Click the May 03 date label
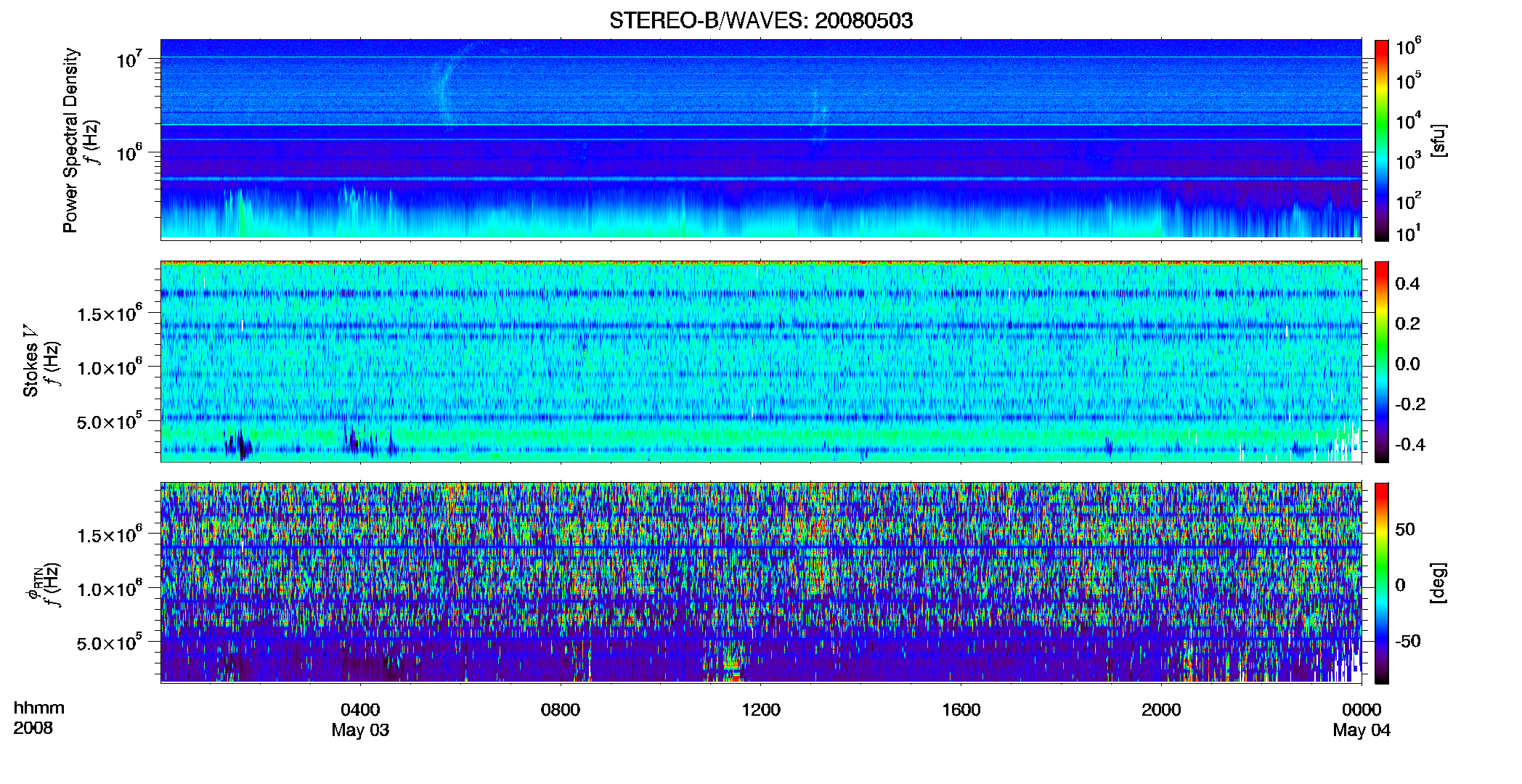This screenshot has height=784, width=1522. click(360, 730)
